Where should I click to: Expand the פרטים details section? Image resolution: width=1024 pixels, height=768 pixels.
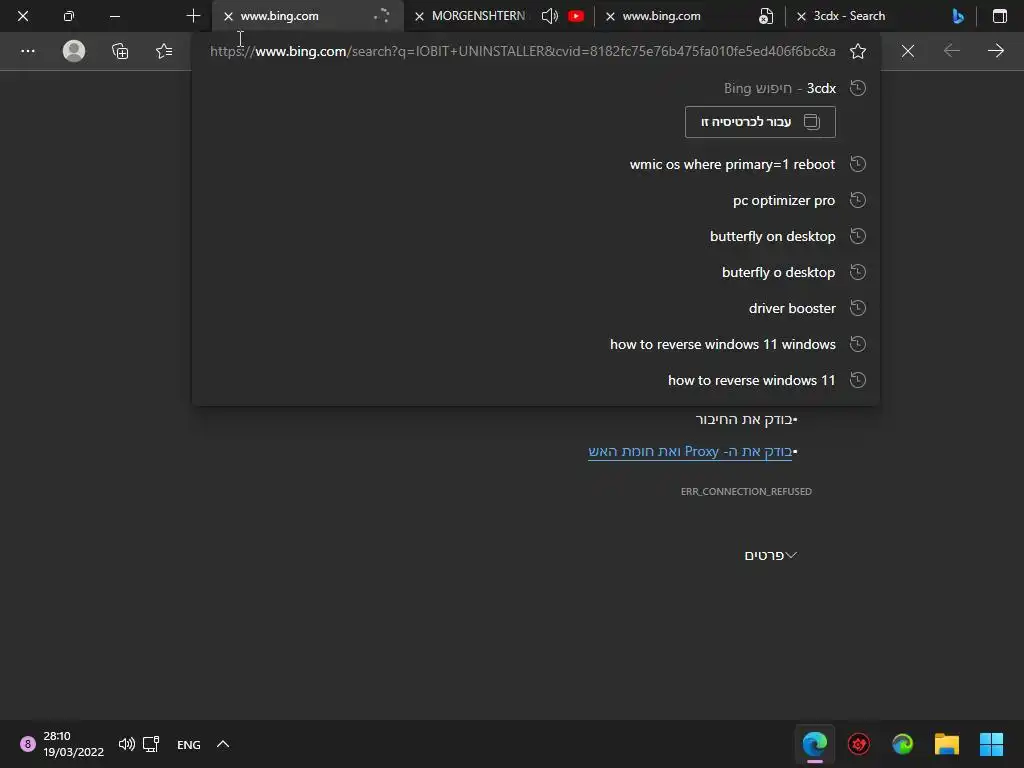(771, 555)
